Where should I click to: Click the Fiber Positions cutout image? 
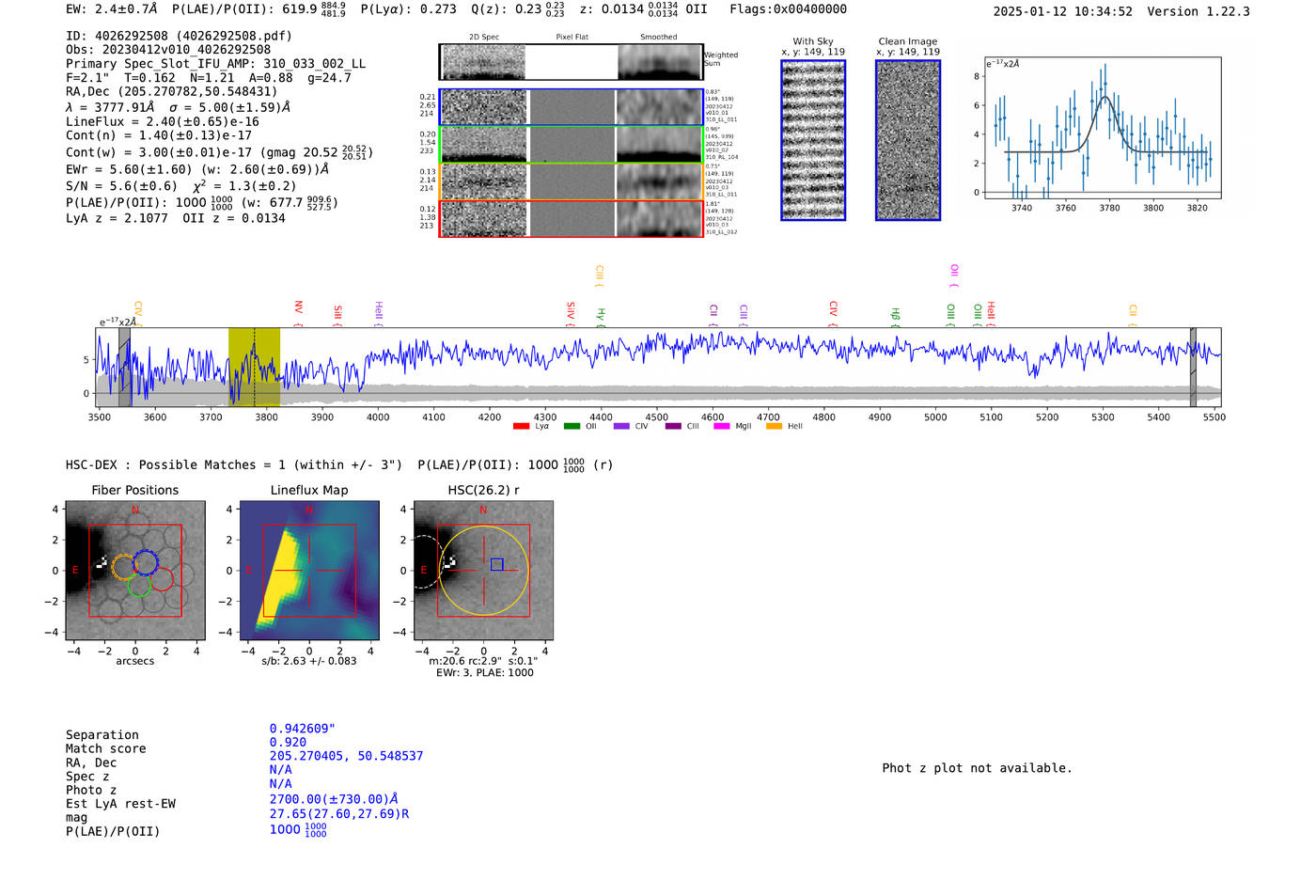click(134, 571)
